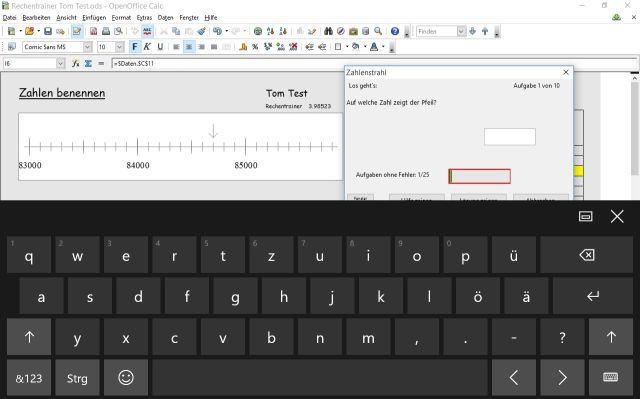This screenshot has width=640, height=399.
Task: Toggle Bold (F) formatting
Action: (135, 47)
